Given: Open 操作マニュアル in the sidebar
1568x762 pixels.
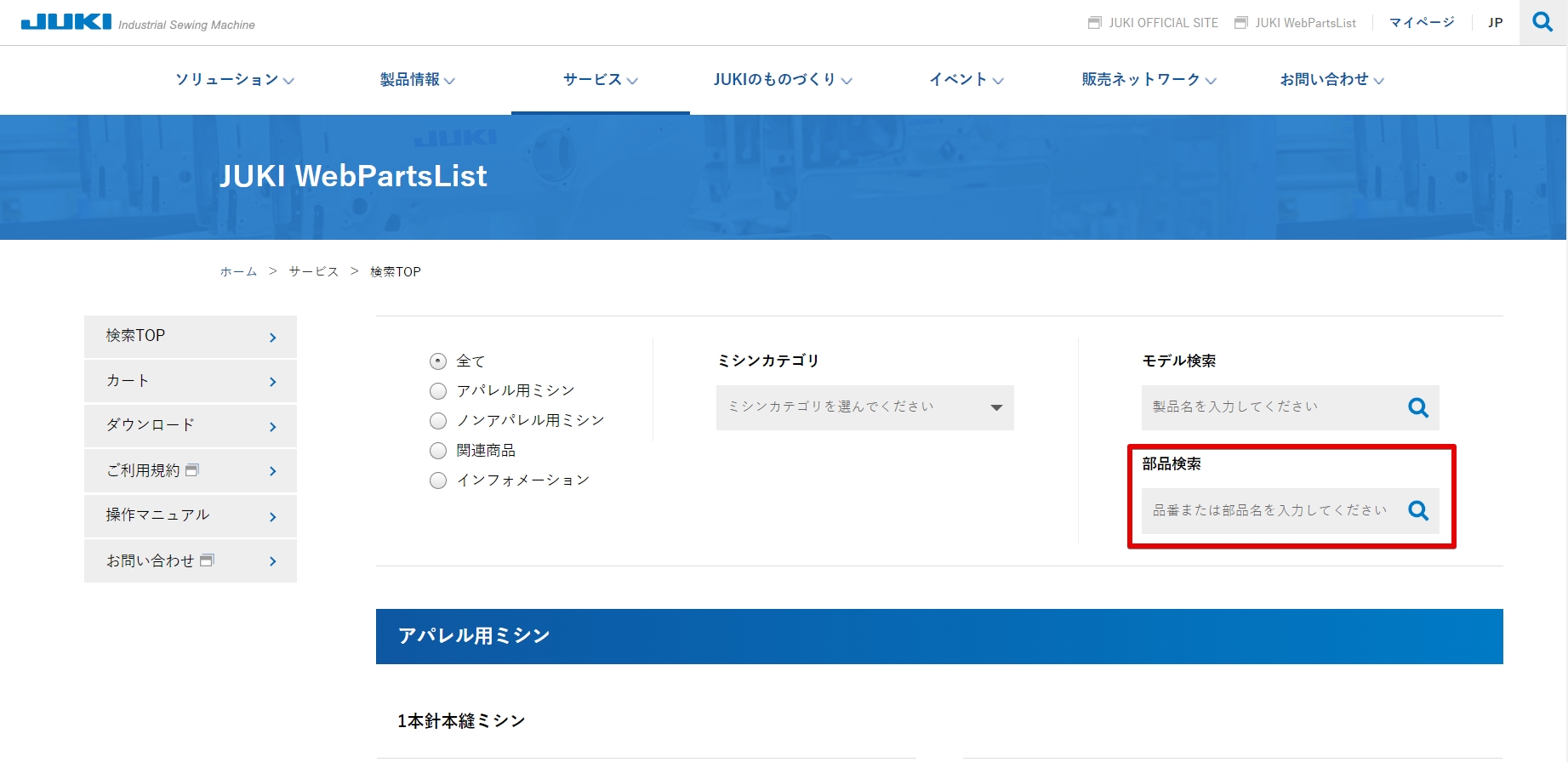Looking at the screenshot, I should pos(191,516).
